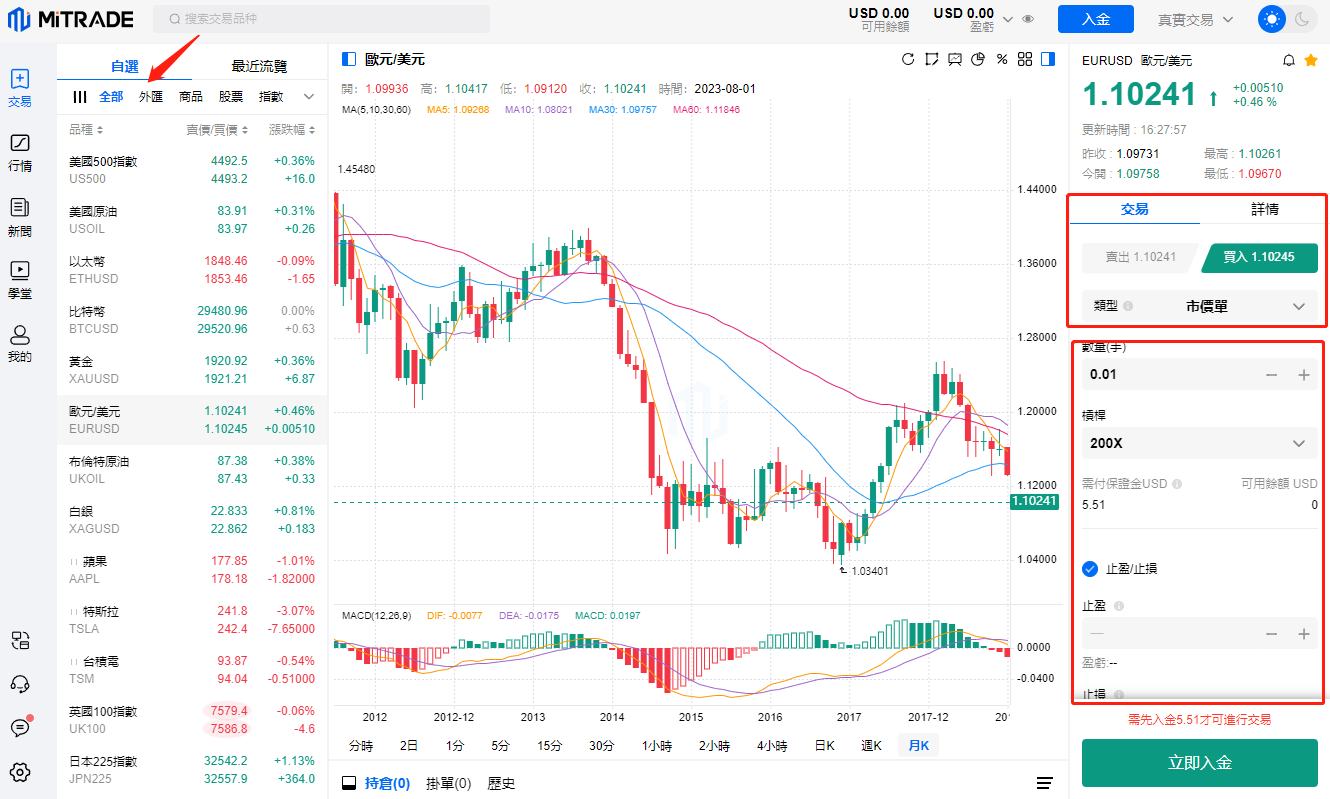The height and width of the screenshot is (799, 1330).
Task: Uncheck the 止盈/止損 checkbox
Action: pos(1091,569)
